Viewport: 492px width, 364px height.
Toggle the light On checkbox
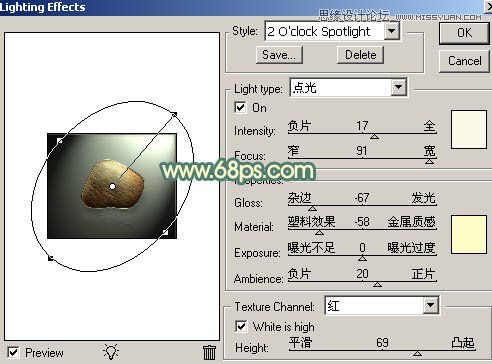pyautogui.click(x=240, y=108)
